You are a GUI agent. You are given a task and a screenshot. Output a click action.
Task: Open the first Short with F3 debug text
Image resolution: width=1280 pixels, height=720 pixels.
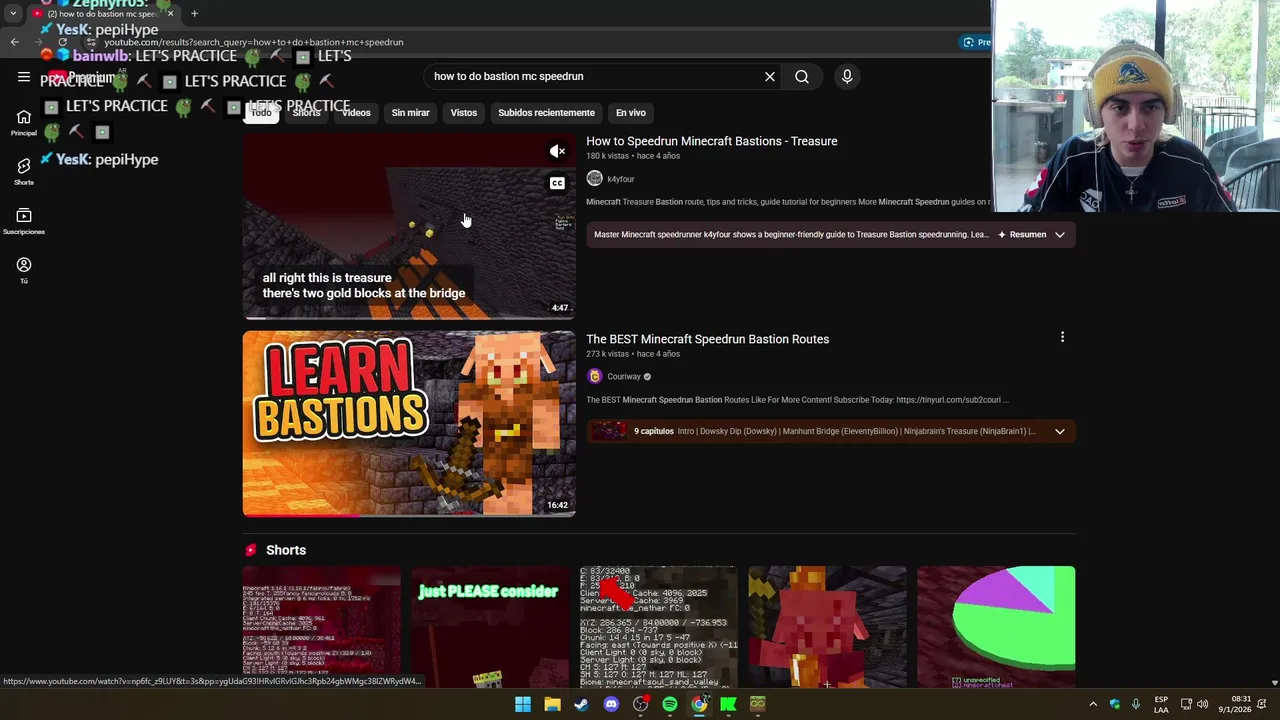click(322, 627)
